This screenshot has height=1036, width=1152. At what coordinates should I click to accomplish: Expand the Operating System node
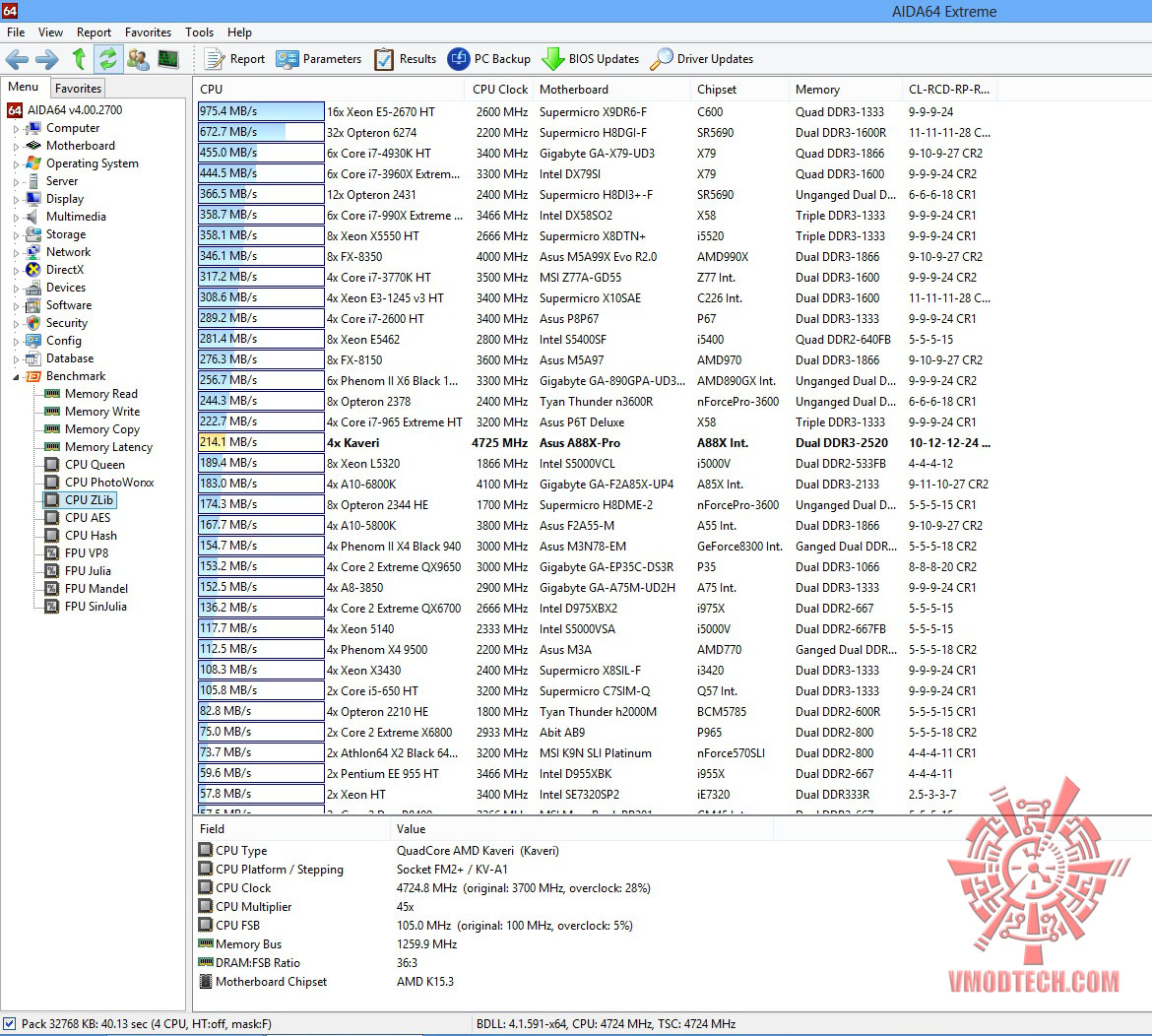16,163
